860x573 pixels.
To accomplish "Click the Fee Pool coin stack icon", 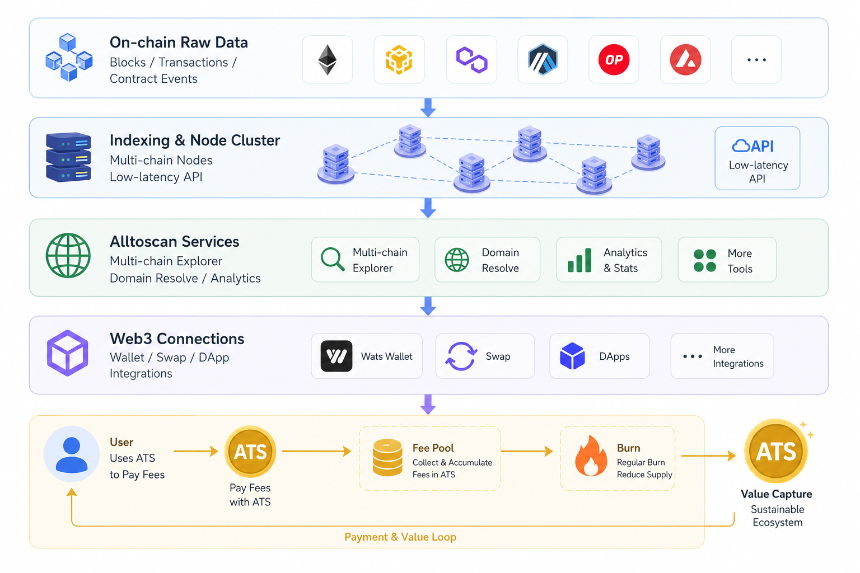I will pos(388,457).
